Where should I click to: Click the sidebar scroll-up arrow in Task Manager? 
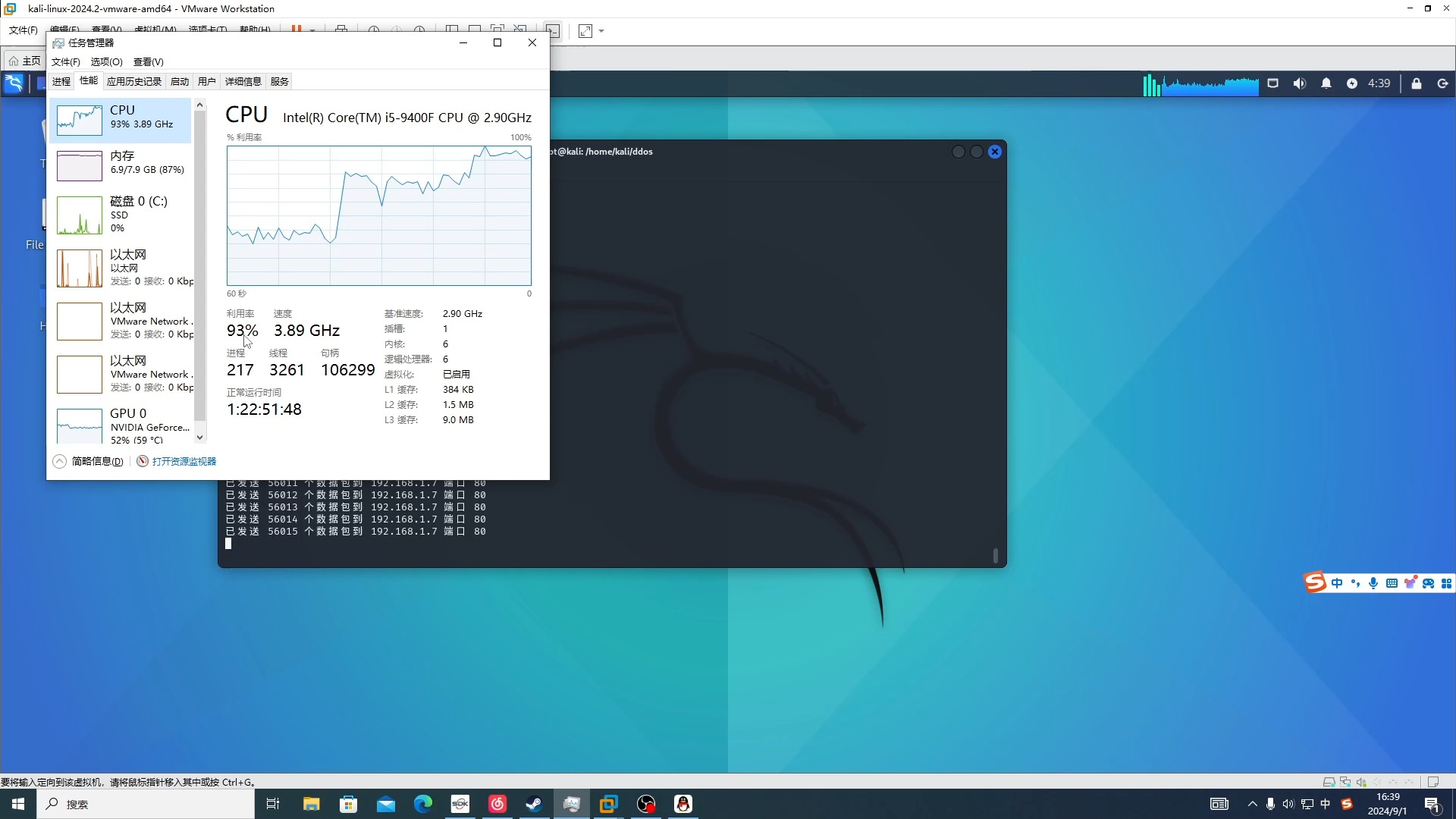pyautogui.click(x=200, y=105)
